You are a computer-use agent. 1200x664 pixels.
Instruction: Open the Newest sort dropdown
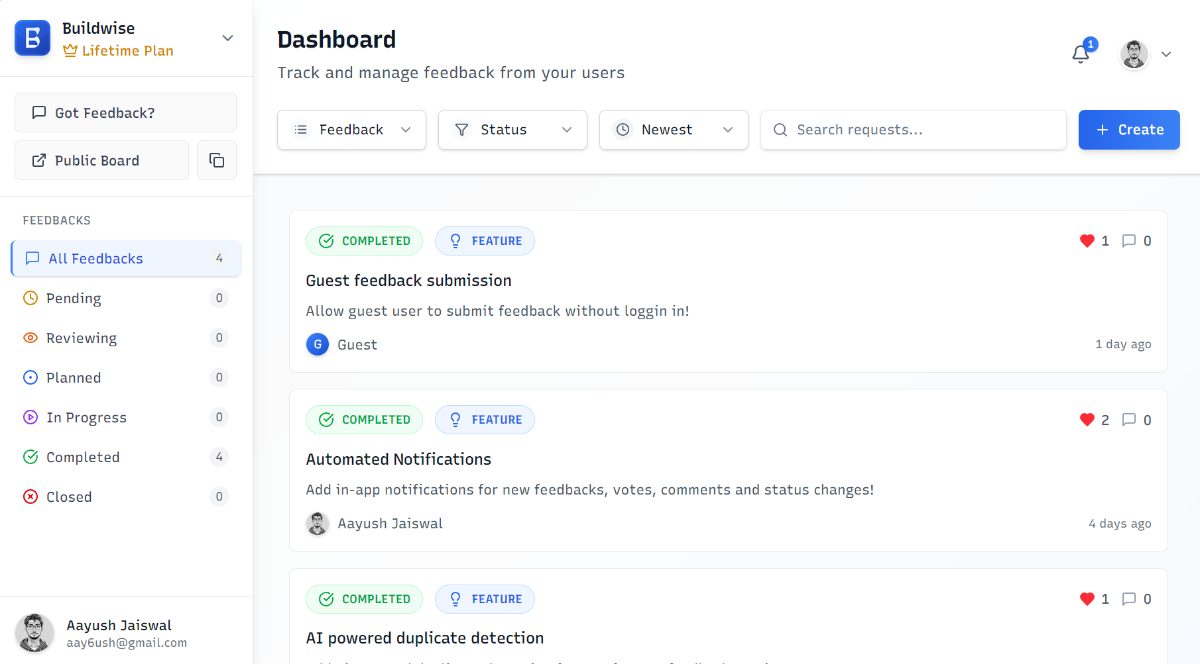coord(674,130)
